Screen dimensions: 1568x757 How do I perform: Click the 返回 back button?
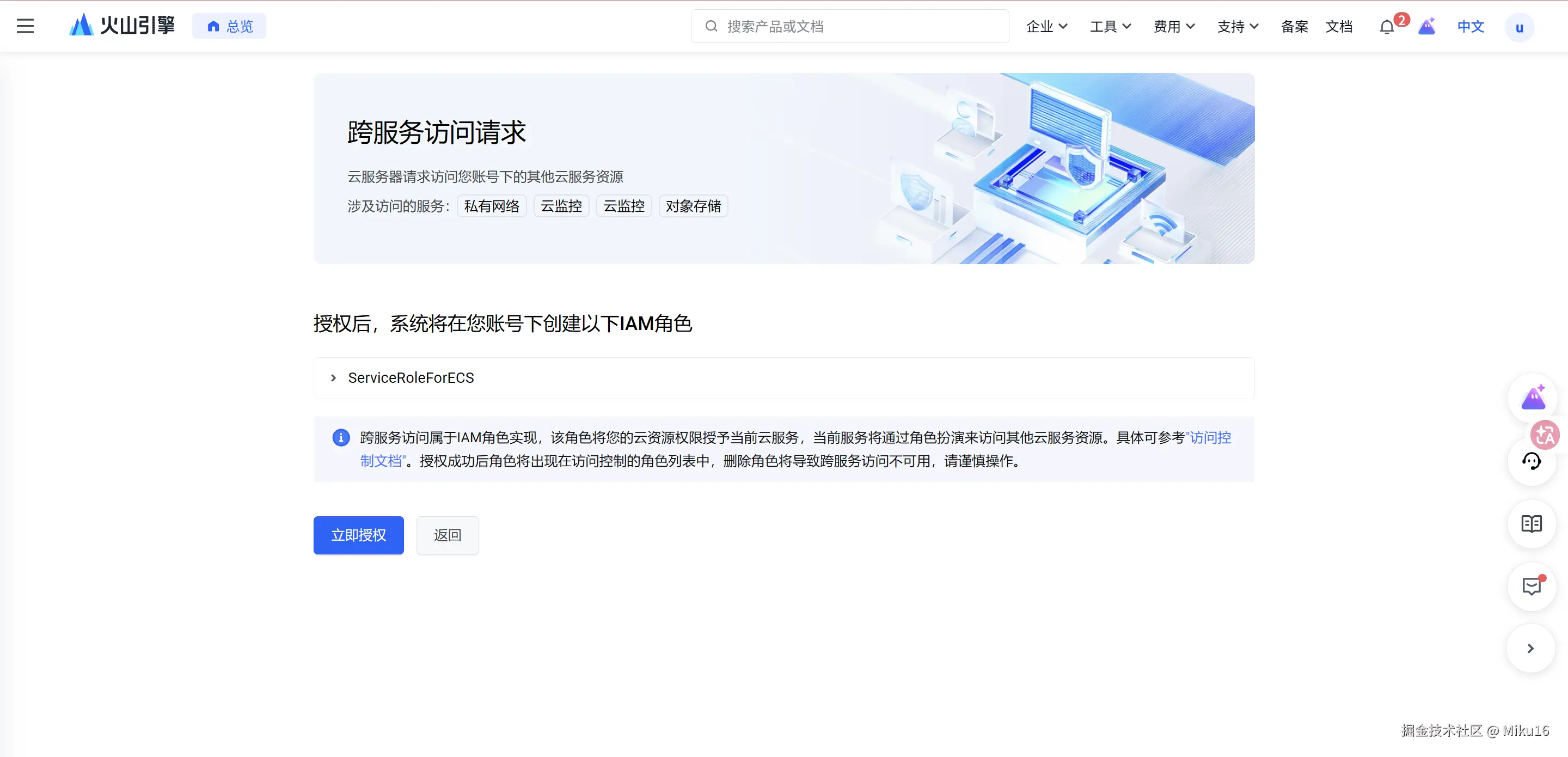[448, 535]
